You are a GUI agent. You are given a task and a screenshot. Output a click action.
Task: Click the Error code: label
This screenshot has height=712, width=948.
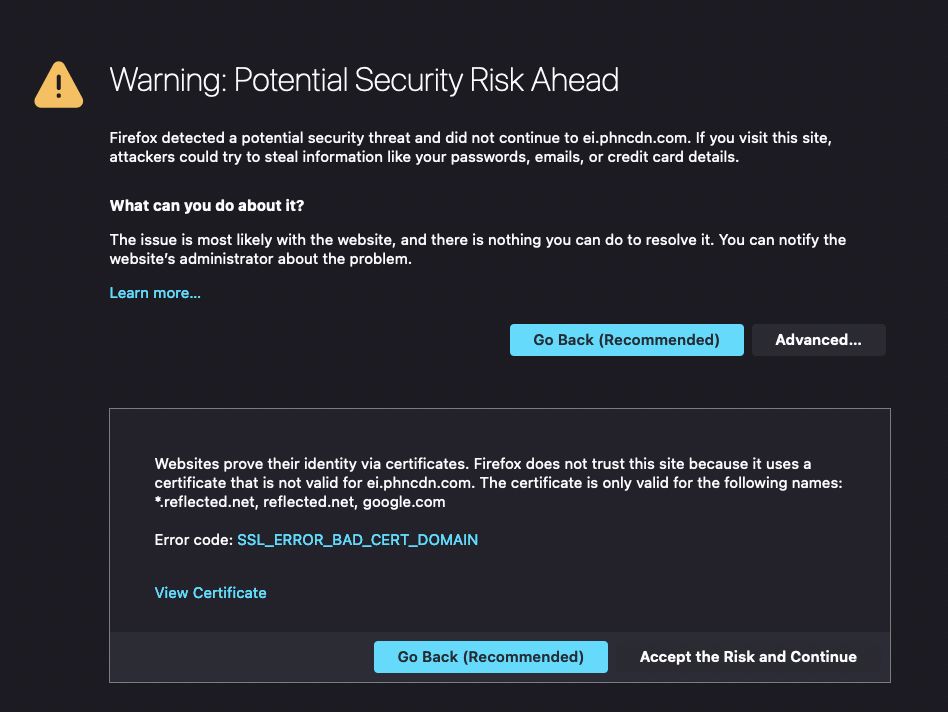193,540
